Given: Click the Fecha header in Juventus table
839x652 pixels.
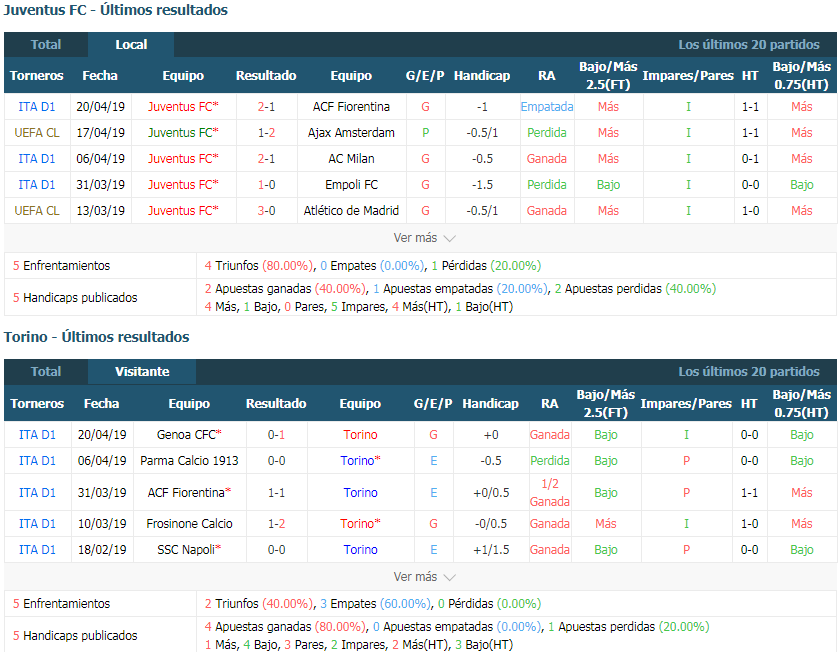Looking at the screenshot, I should click(x=100, y=75).
